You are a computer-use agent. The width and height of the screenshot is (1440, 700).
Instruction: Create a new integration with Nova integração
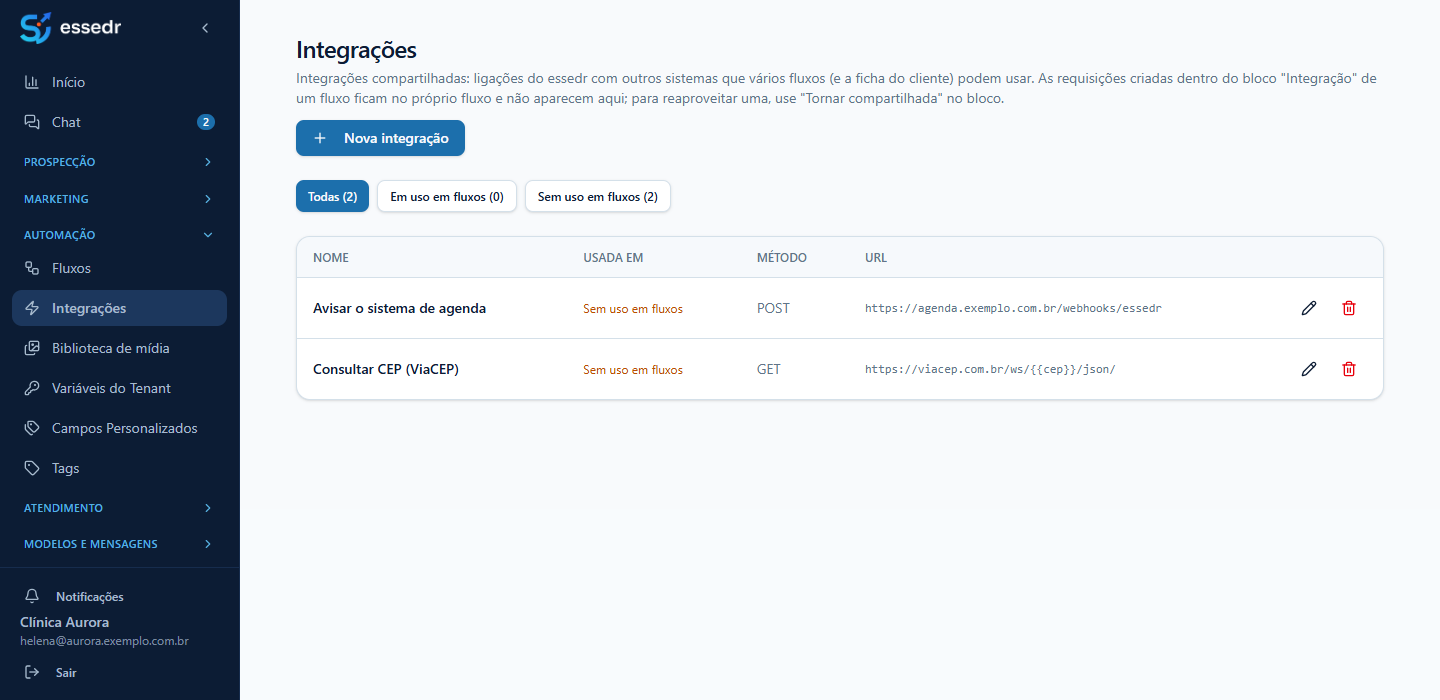[380, 138]
